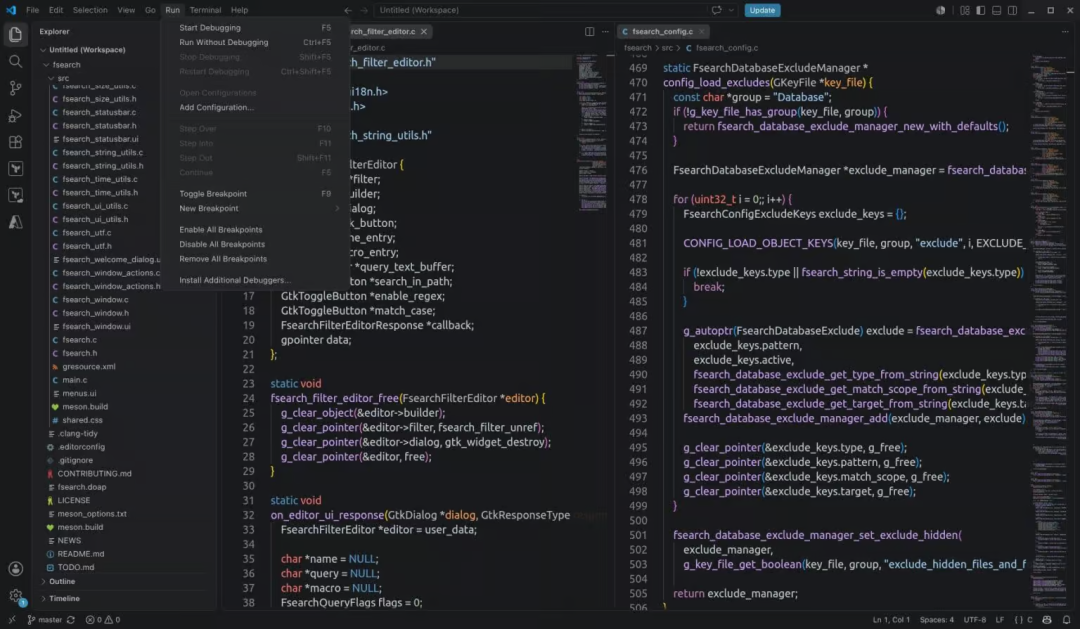Click the remote window icon in status bar
This screenshot has height=629, width=1080.
(11, 619)
